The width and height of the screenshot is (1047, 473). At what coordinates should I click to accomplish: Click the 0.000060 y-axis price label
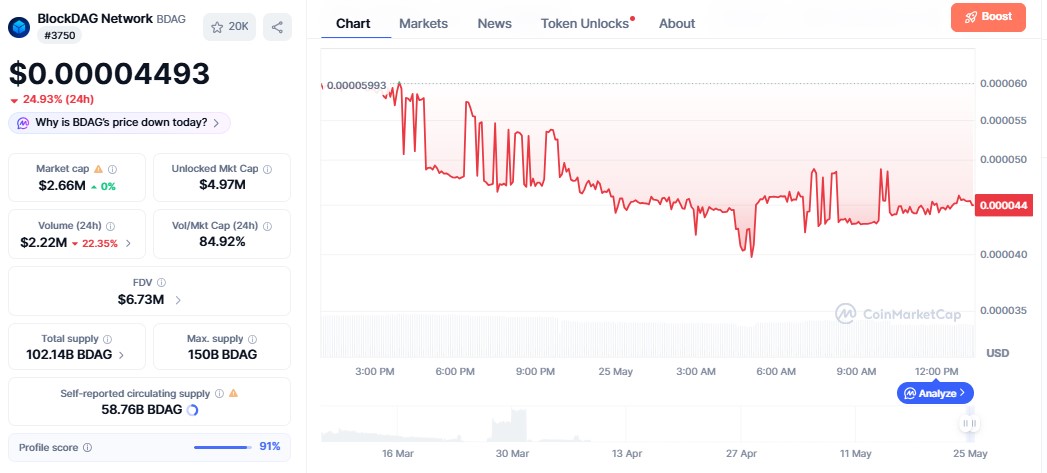(1004, 84)
